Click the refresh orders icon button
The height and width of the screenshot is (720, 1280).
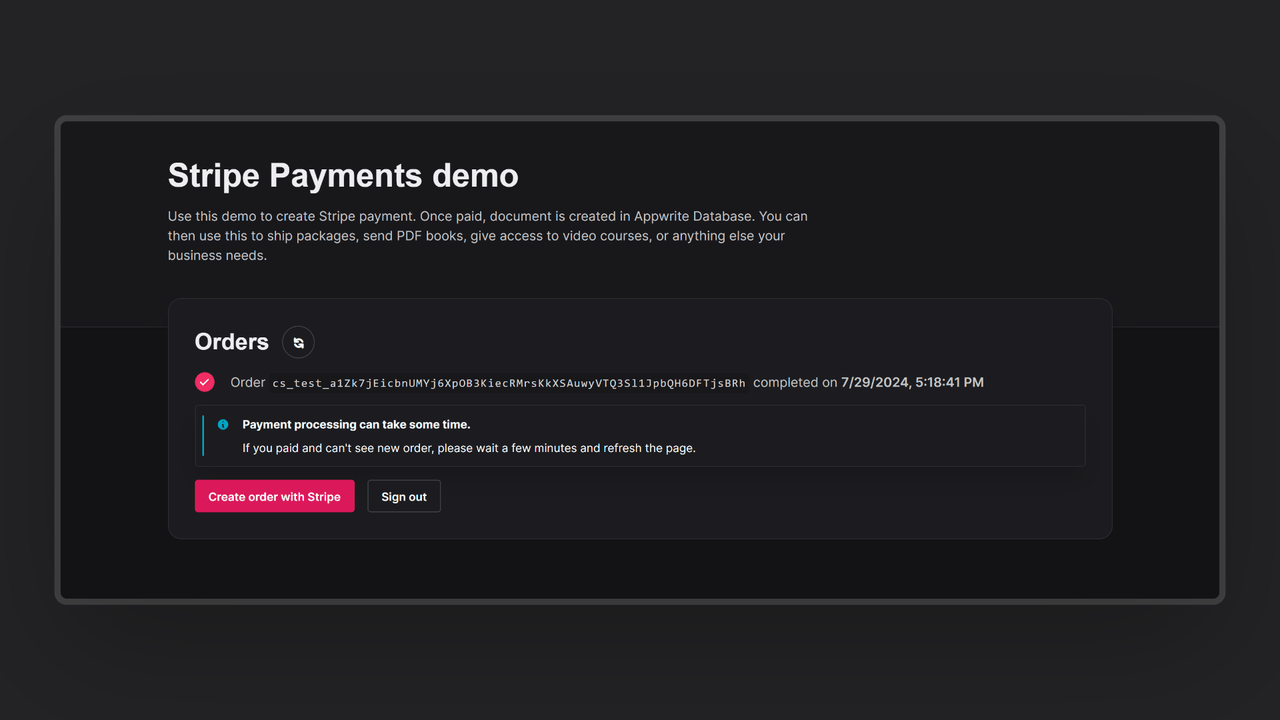pos(298,342)
